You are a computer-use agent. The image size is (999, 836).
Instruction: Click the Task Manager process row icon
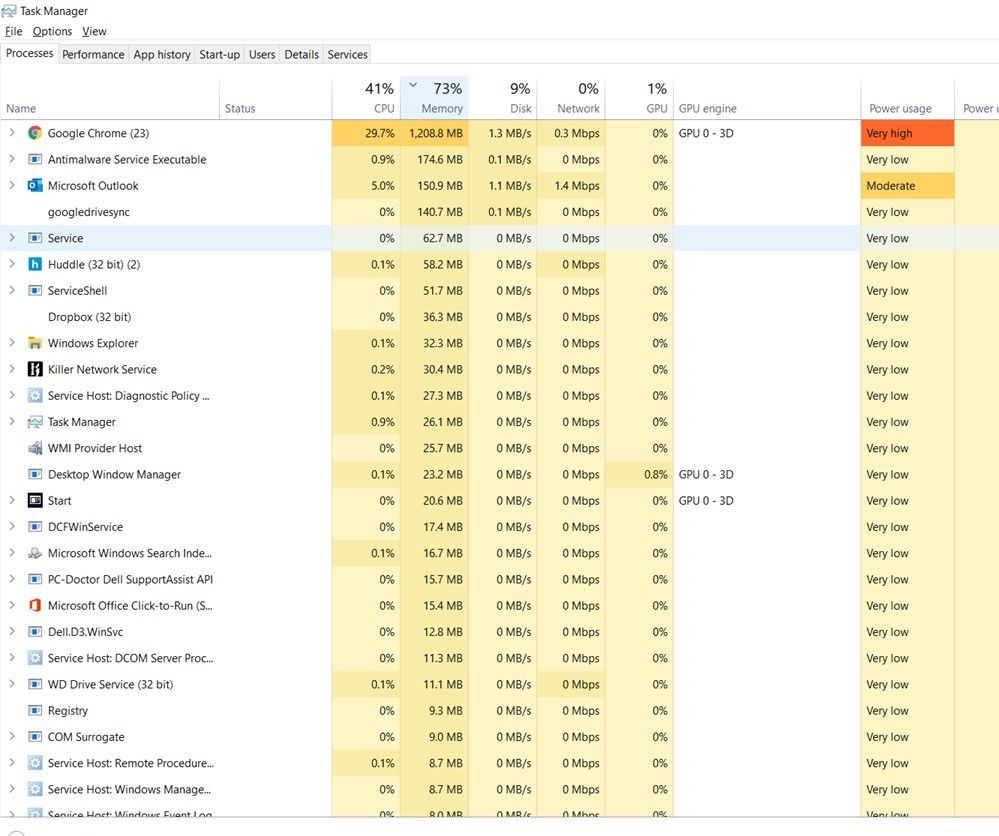coord(35,422)
